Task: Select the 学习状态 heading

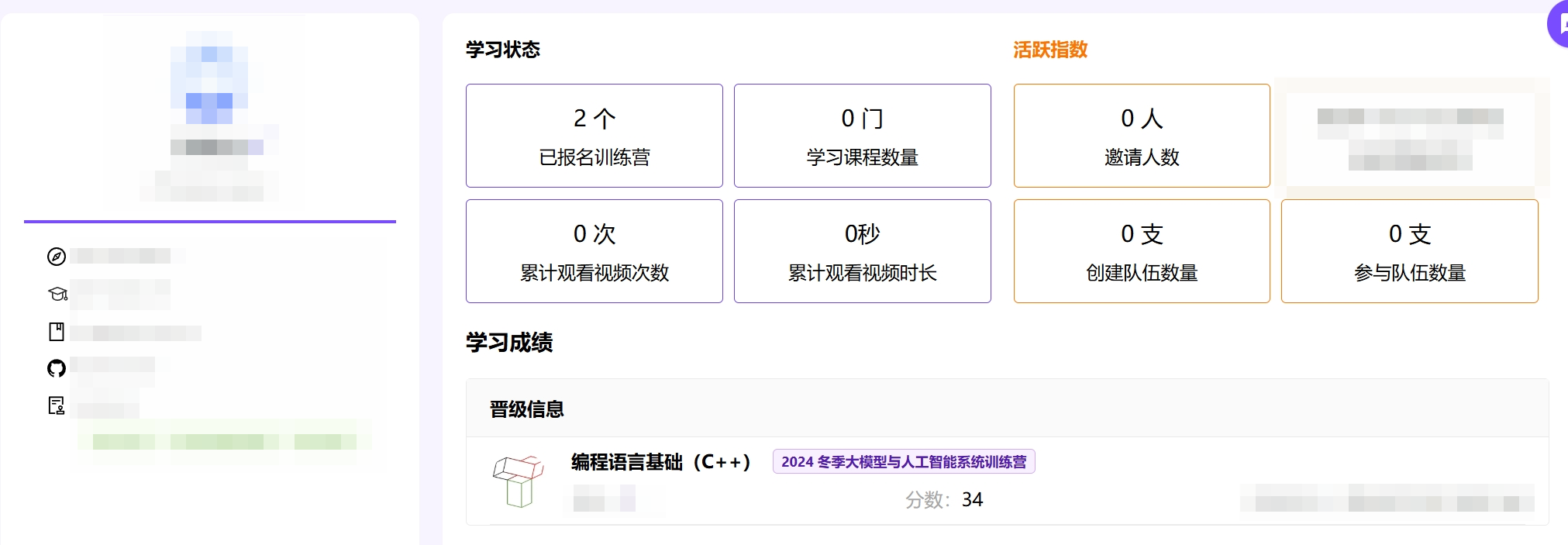Action: point(503,50)
